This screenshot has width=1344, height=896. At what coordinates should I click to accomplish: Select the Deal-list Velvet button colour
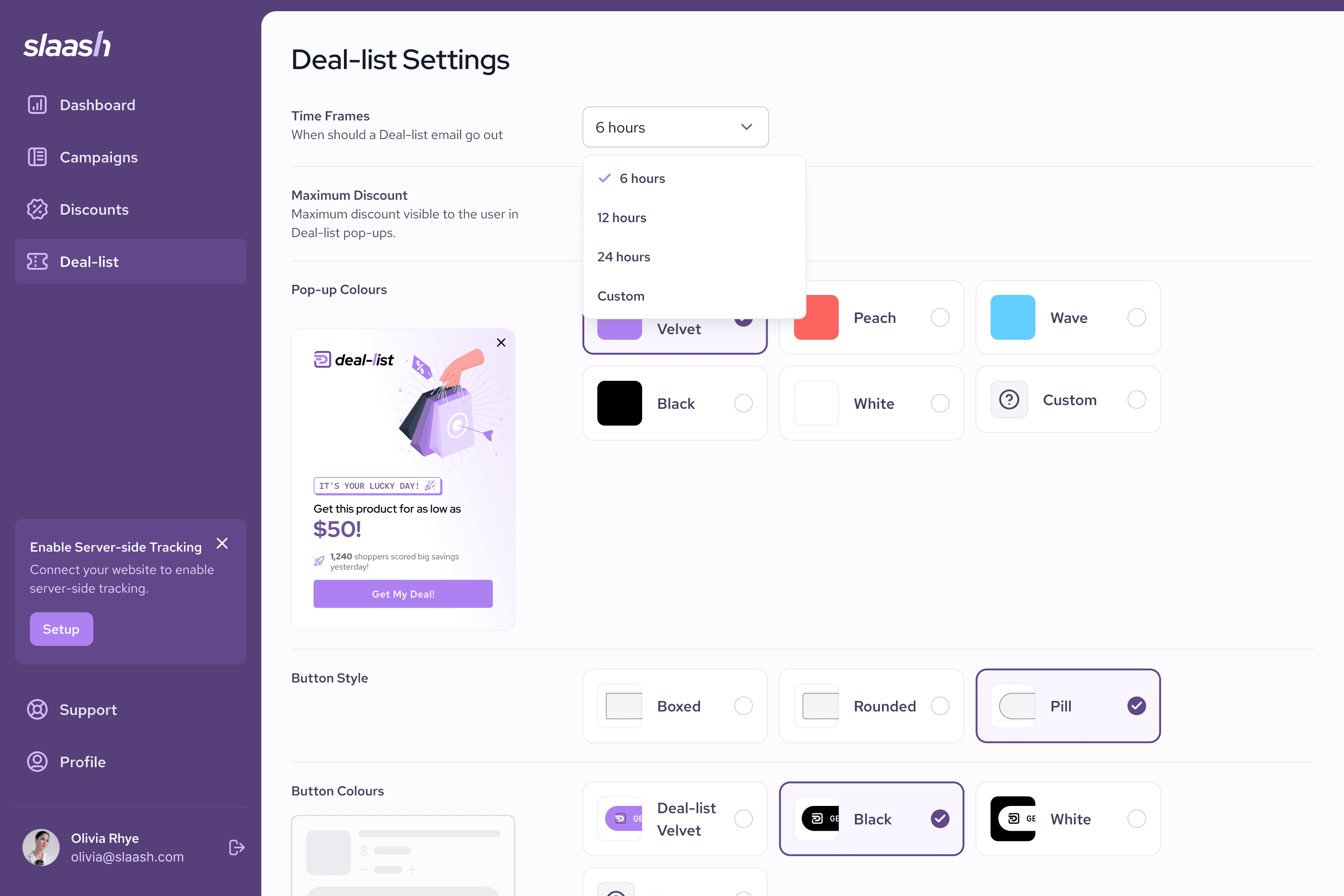click(x=744, y=819)
